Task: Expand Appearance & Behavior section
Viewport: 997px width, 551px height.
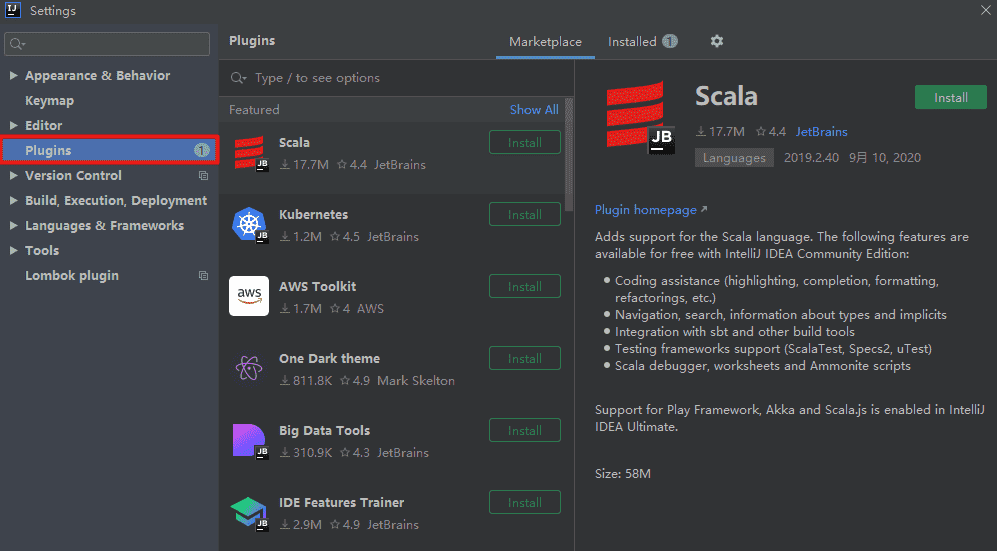Action: (x=13, y=76)
